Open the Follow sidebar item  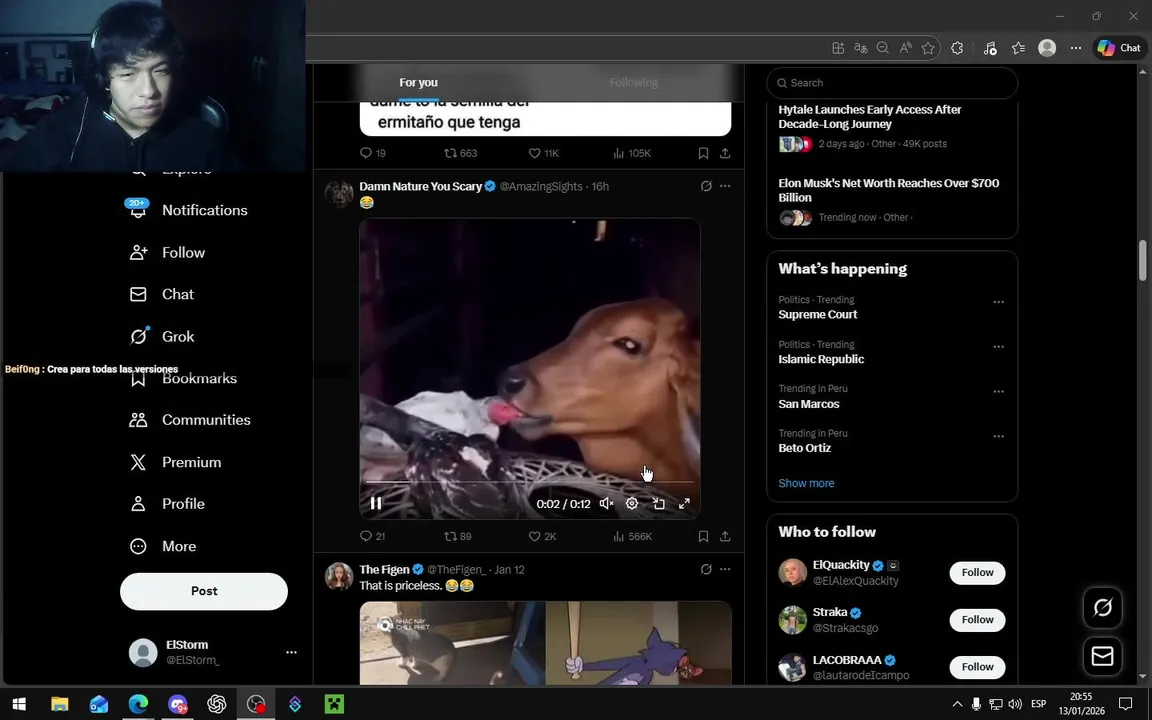pos(168,253)
